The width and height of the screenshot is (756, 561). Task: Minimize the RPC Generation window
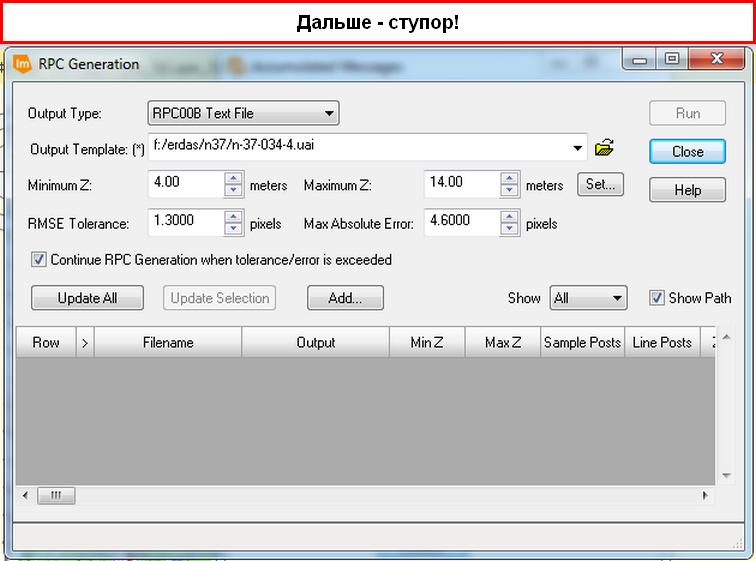pyautogui.click(x=639, y=60)
